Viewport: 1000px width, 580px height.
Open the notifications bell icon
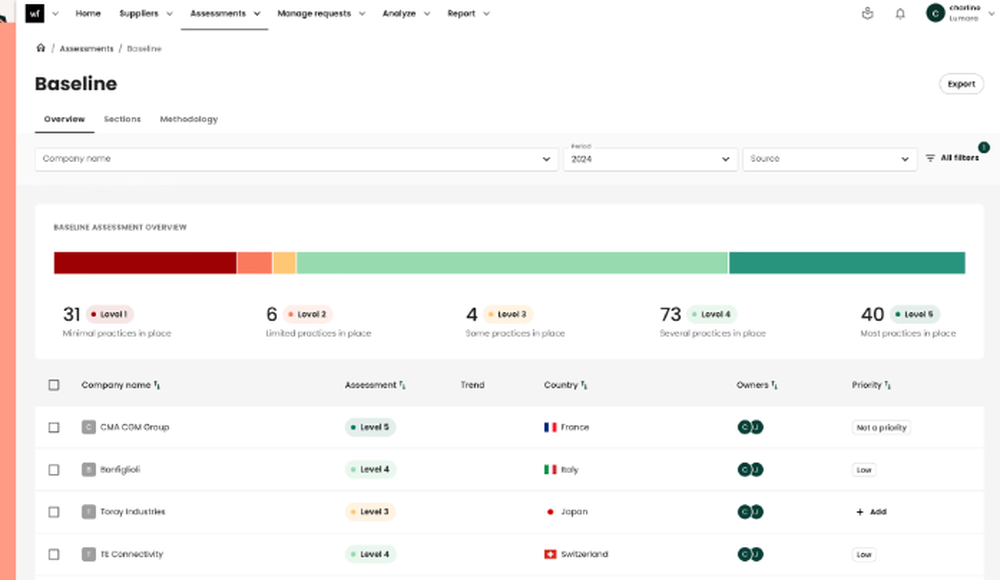[899, 13]
